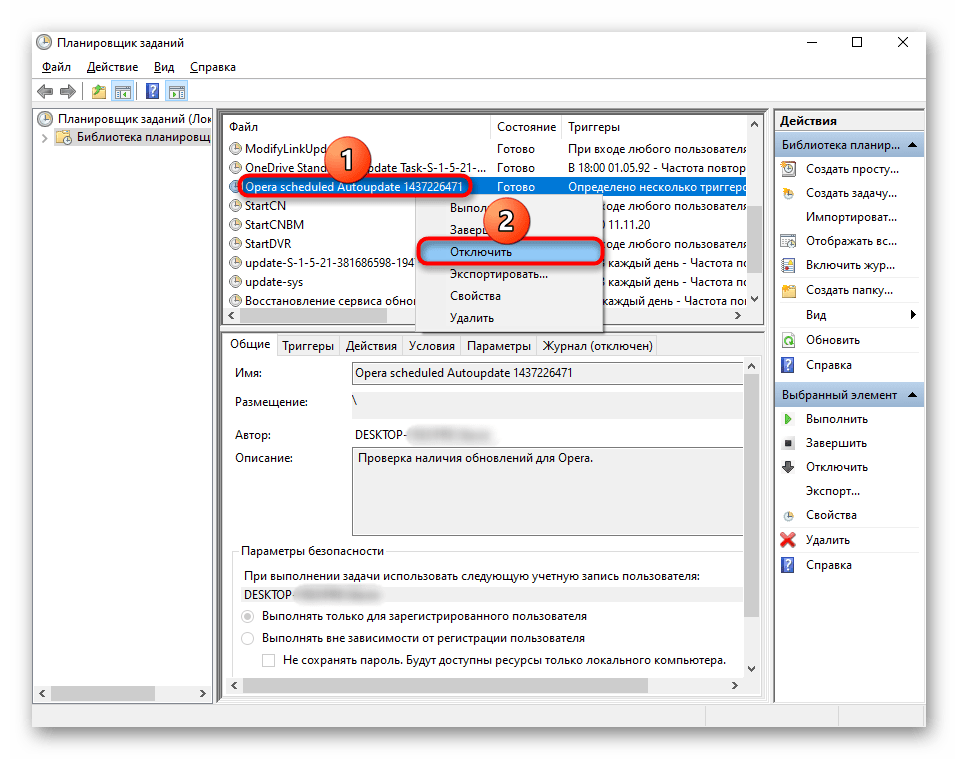Viewport: 958px width, 759px height.
Task: Switch to the Условия tab
Action: coord(431,346)
